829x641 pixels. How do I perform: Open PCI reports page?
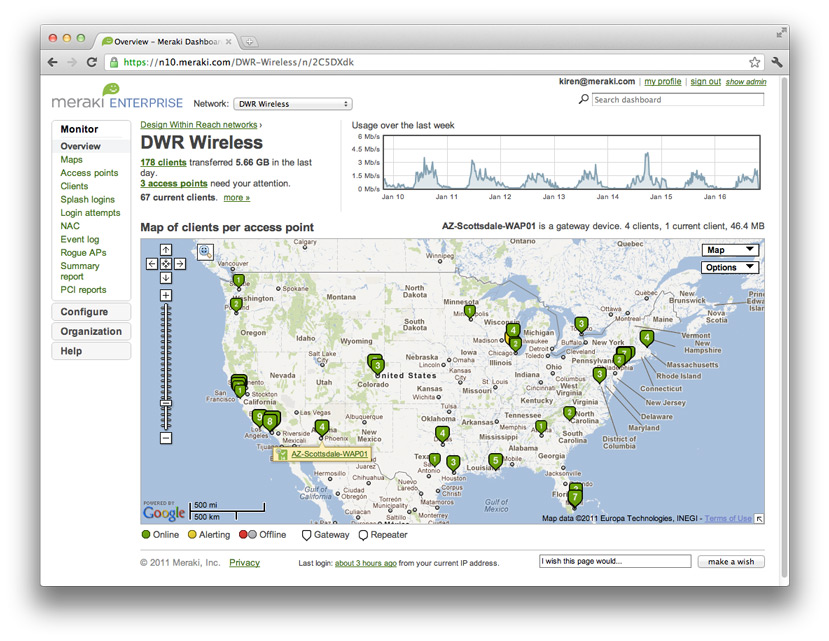(x=83, y=289)
